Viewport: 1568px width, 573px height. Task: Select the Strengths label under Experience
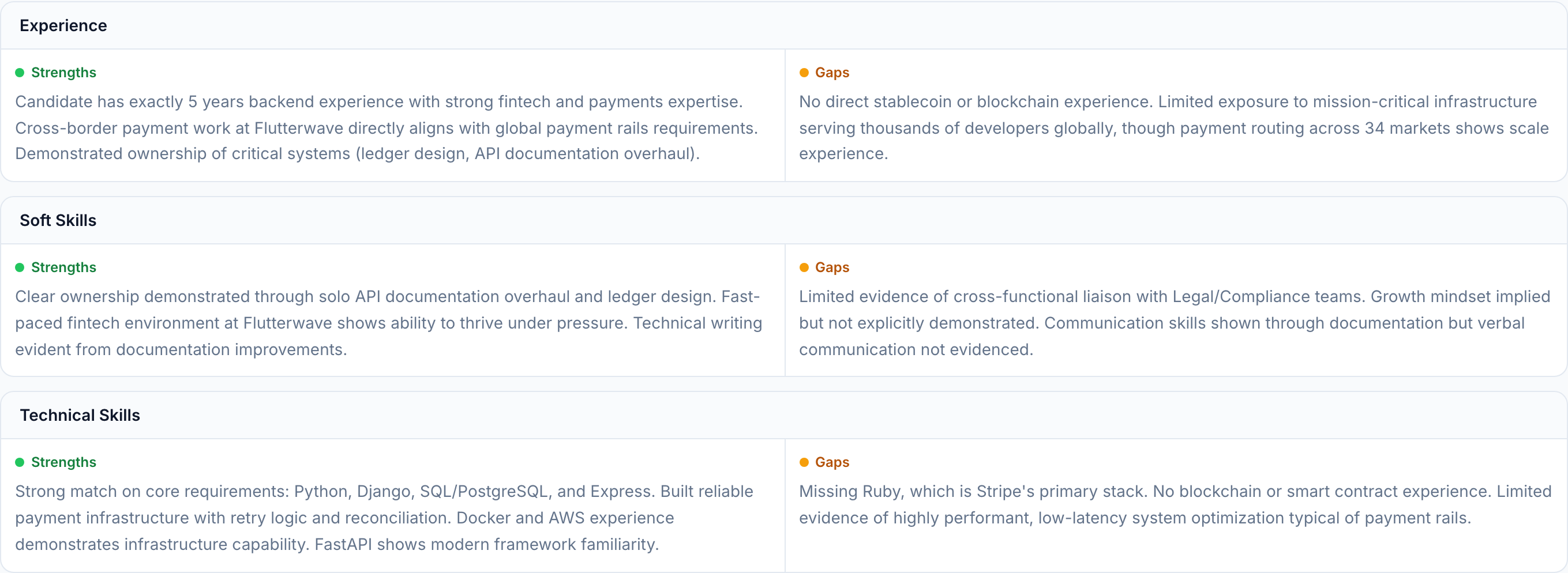63,73
